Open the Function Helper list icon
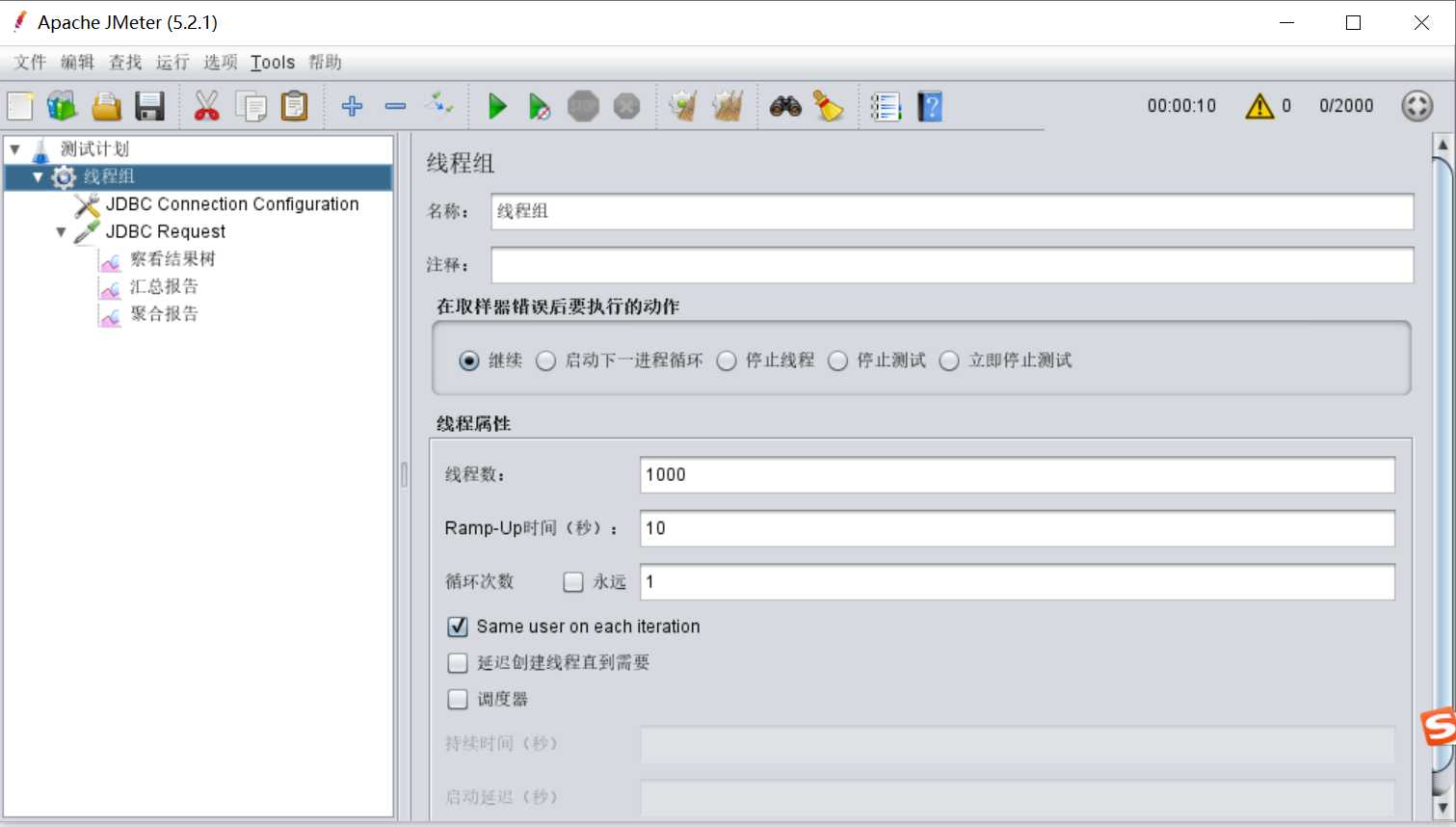1456x827 pixels. [x=886, y=106]
